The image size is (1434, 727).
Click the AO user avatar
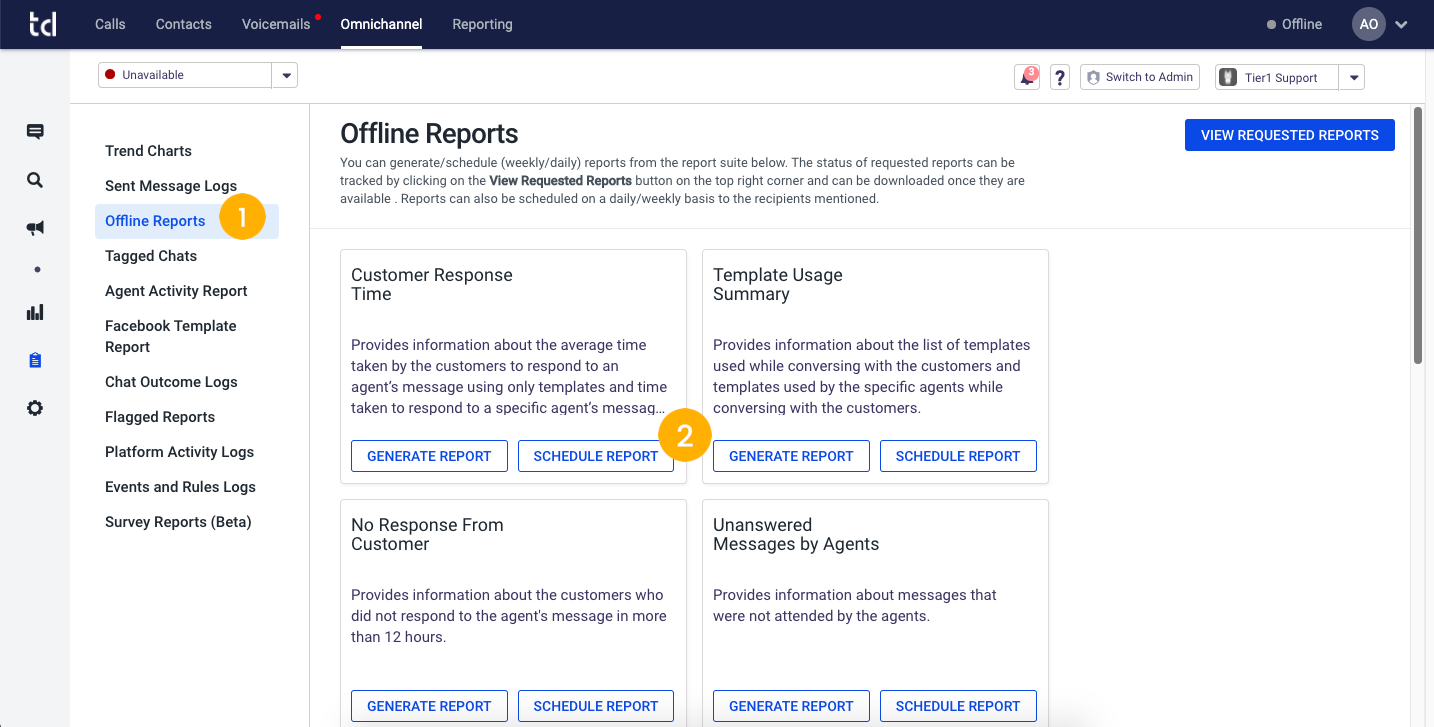1369,24
